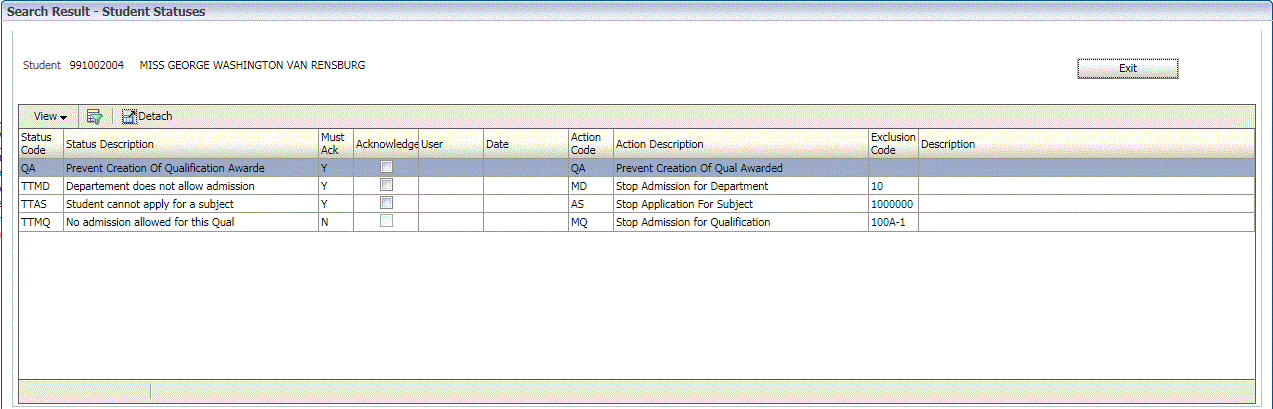Screen dimensions: 1273x409
Task: Click 'Stop Admission for Department' cell
Action: [741, 186]
